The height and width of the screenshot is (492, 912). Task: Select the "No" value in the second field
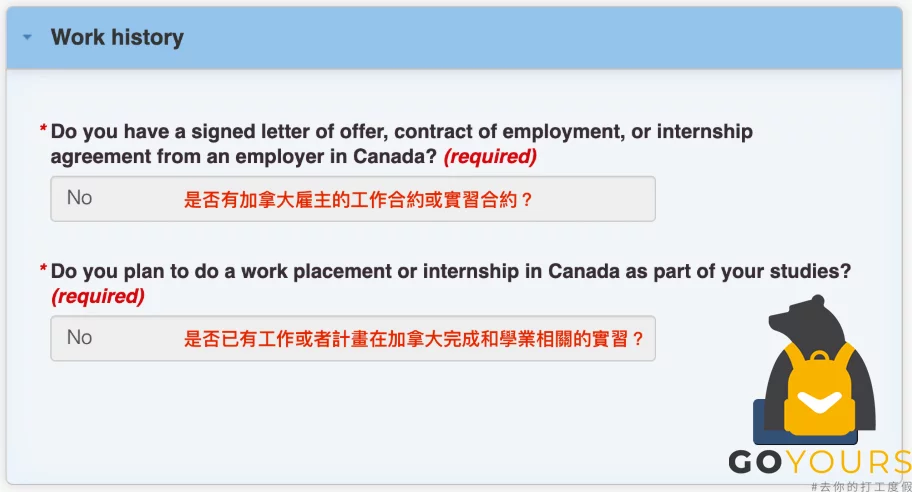80,337
